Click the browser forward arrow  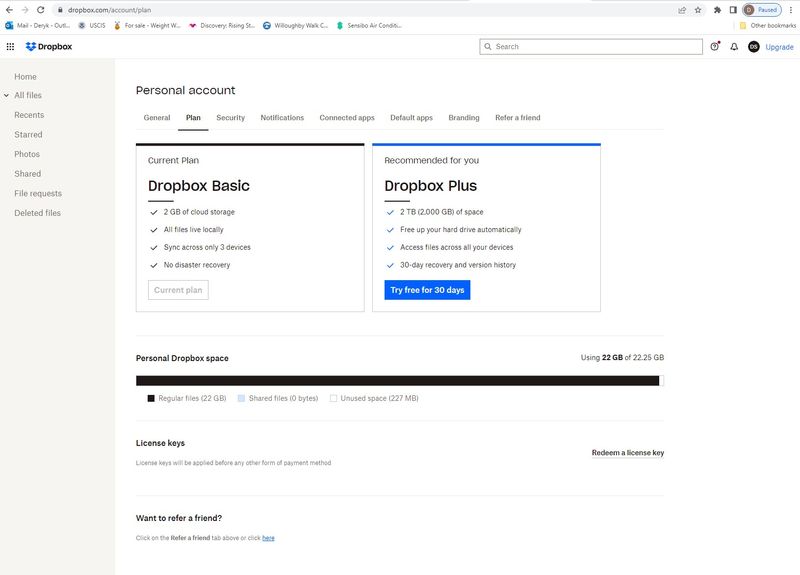(x=25, y=10)
